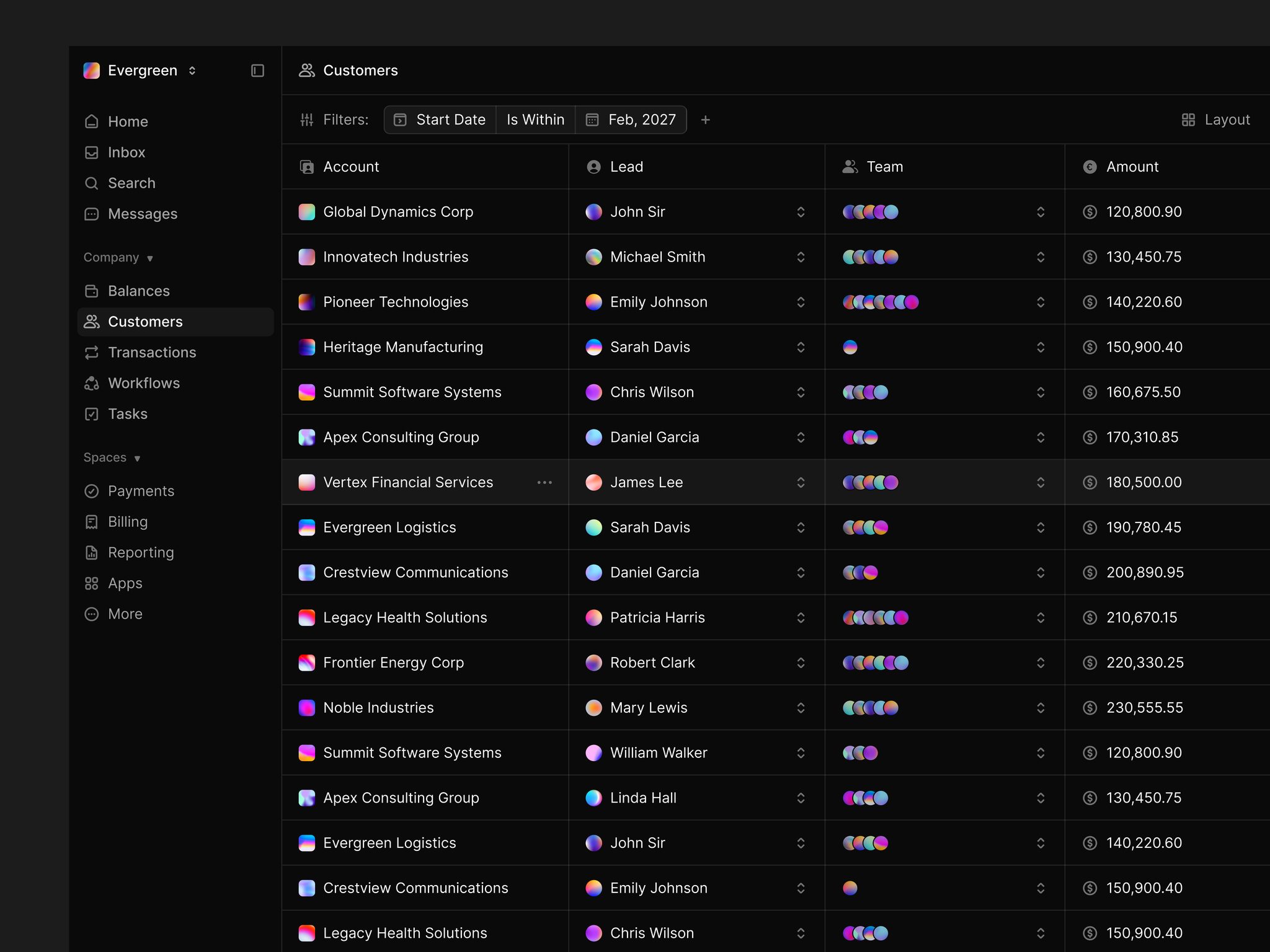Open lead selector for Patricia Harris
The image size is (1270, 952).
click(801, 618)
